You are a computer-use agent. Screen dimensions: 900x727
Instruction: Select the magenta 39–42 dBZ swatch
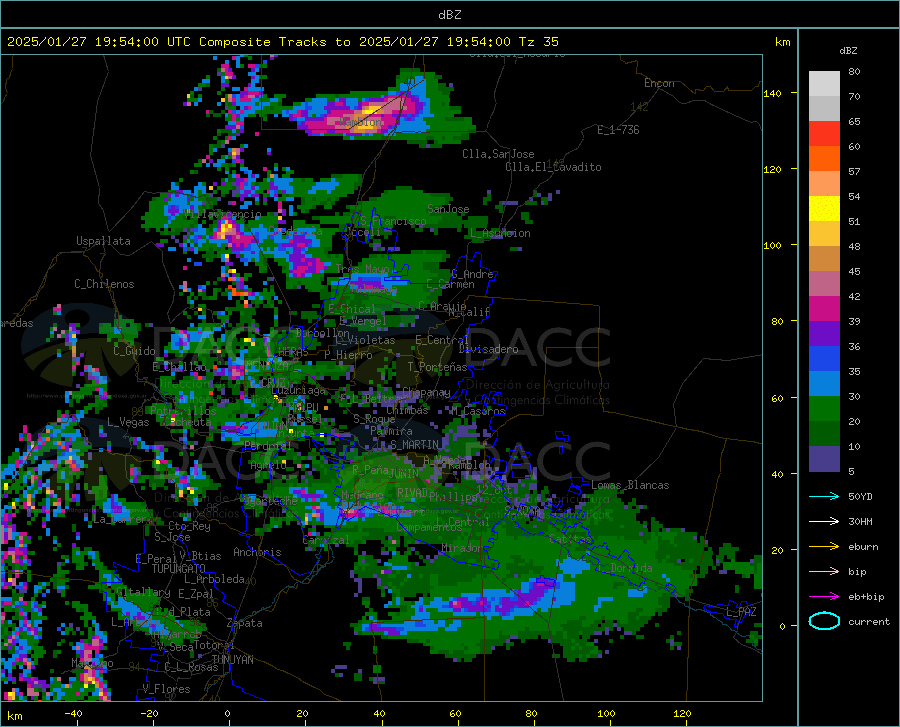pos(824,309)
